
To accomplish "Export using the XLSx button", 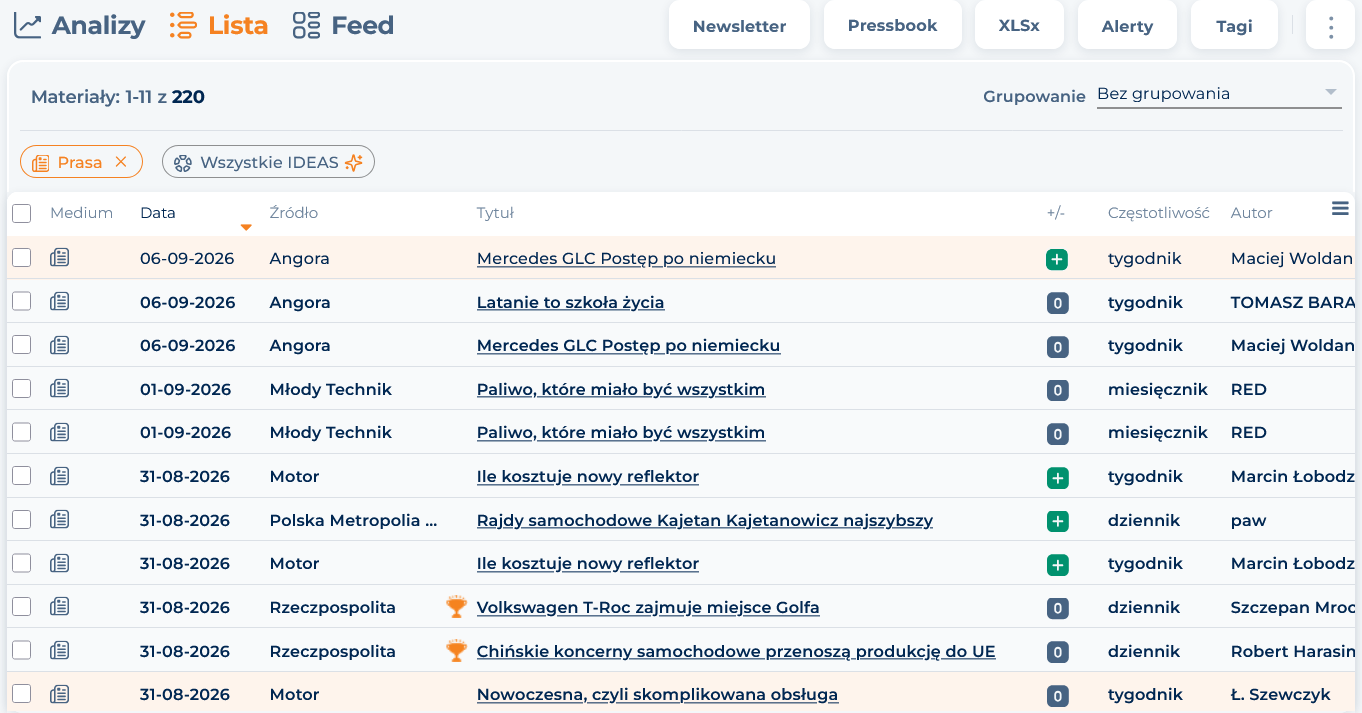I will coord(1019,26).
